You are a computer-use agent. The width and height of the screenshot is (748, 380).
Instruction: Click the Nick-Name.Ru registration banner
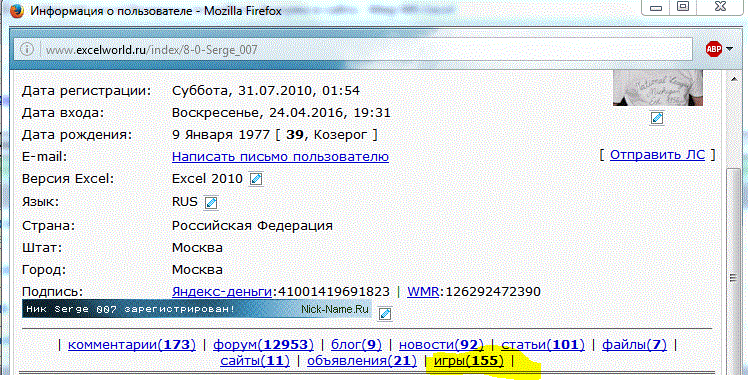197,309
